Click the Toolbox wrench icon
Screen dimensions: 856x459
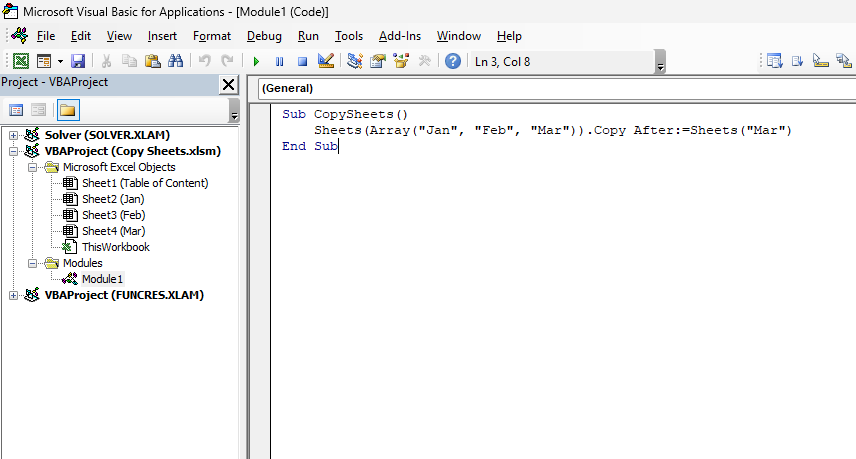[x=424, y=61]
